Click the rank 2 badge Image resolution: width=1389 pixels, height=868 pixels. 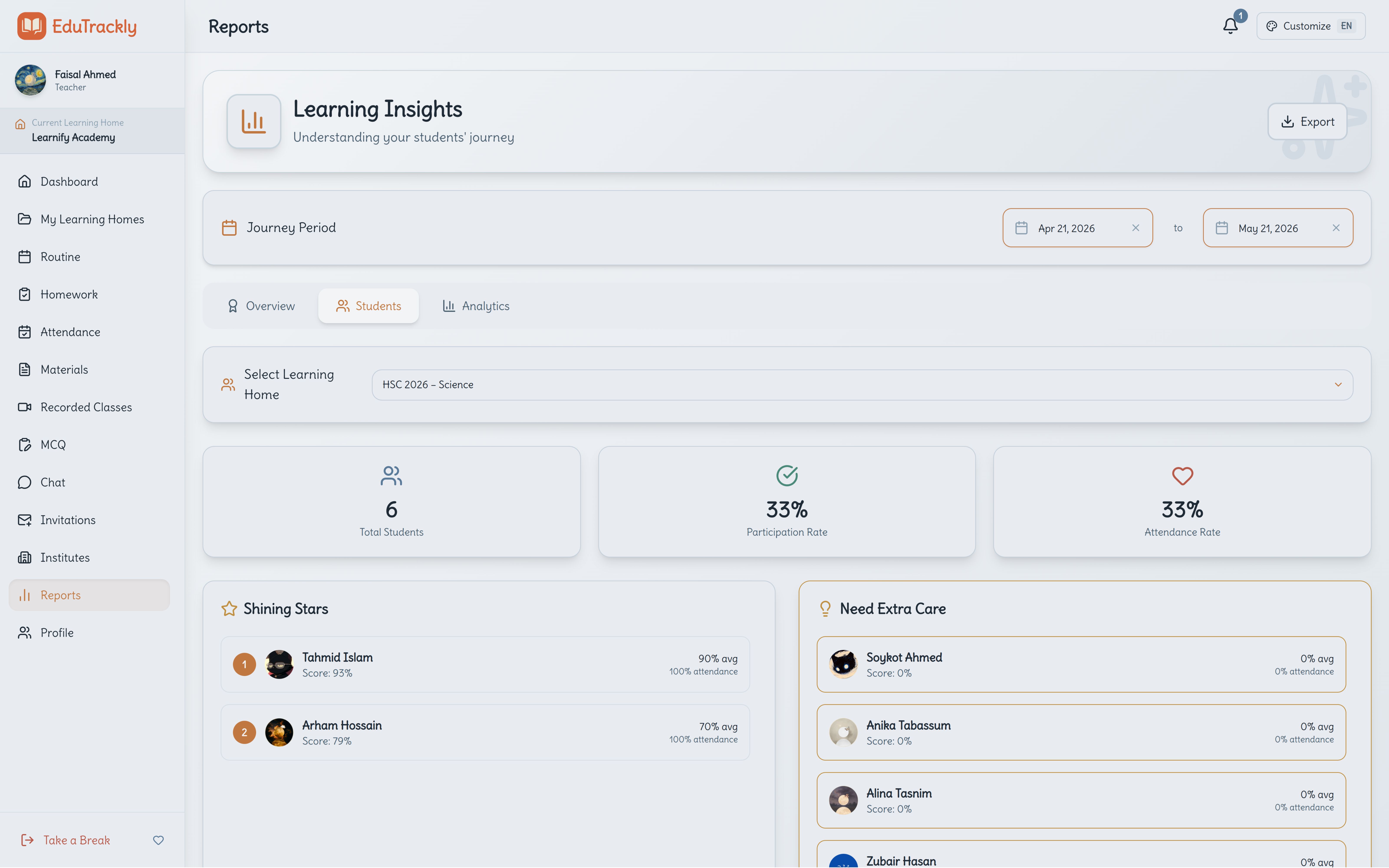click(x=245, y=733)
